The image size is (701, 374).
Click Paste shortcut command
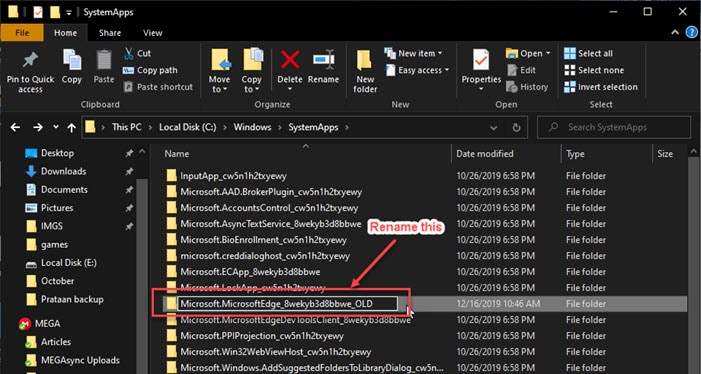tap(158, 87)
